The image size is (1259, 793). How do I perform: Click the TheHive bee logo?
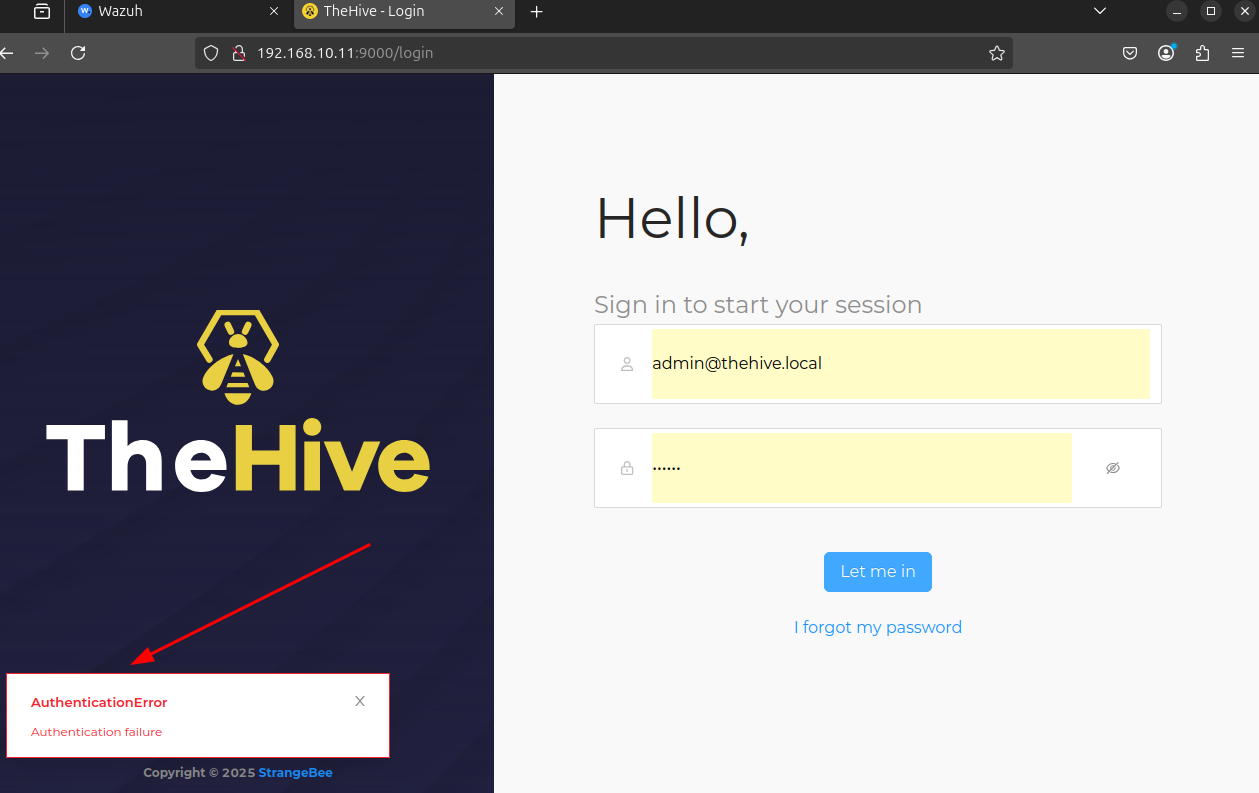pyautogui.click(x=237, y=357)
